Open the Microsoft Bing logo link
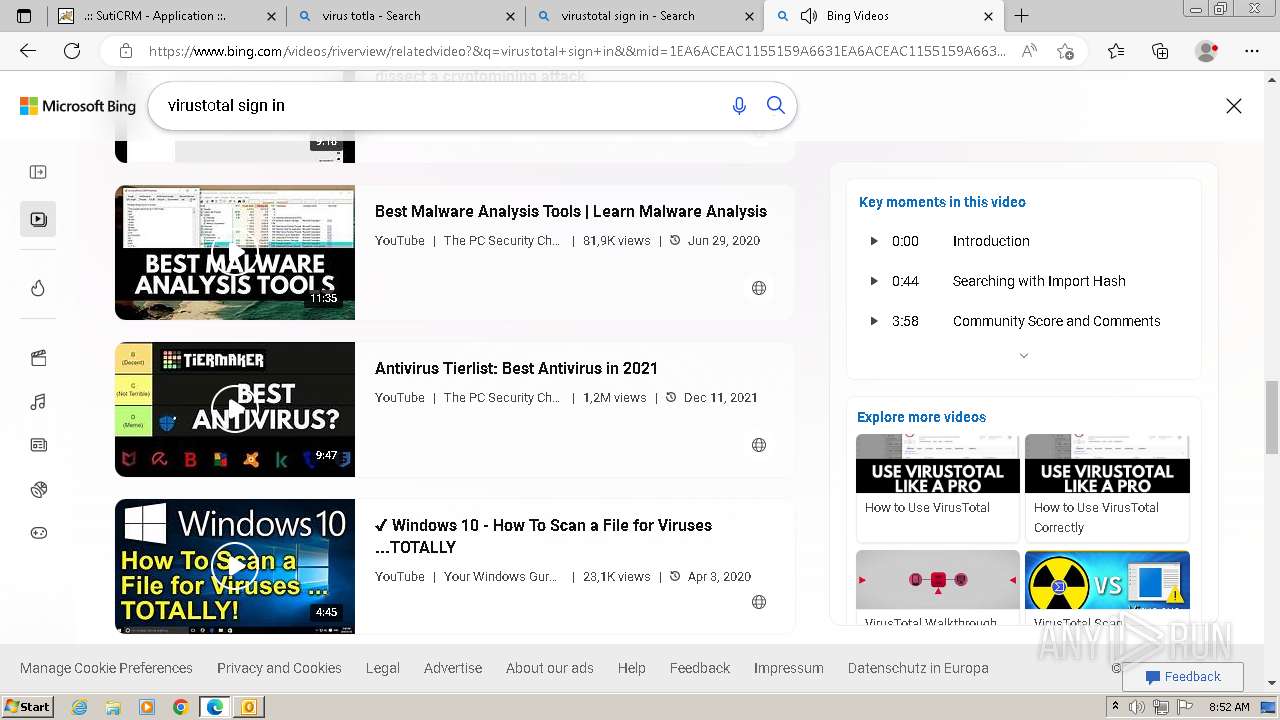The image size is (1280, 720). click(x=78, y=106)
